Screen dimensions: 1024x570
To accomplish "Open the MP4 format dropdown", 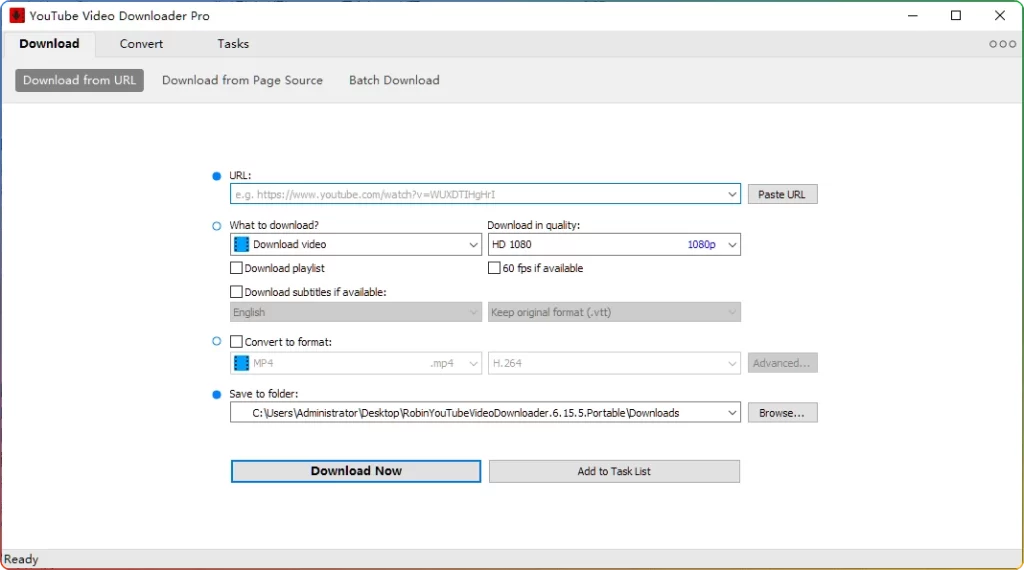I will [356, 363].
